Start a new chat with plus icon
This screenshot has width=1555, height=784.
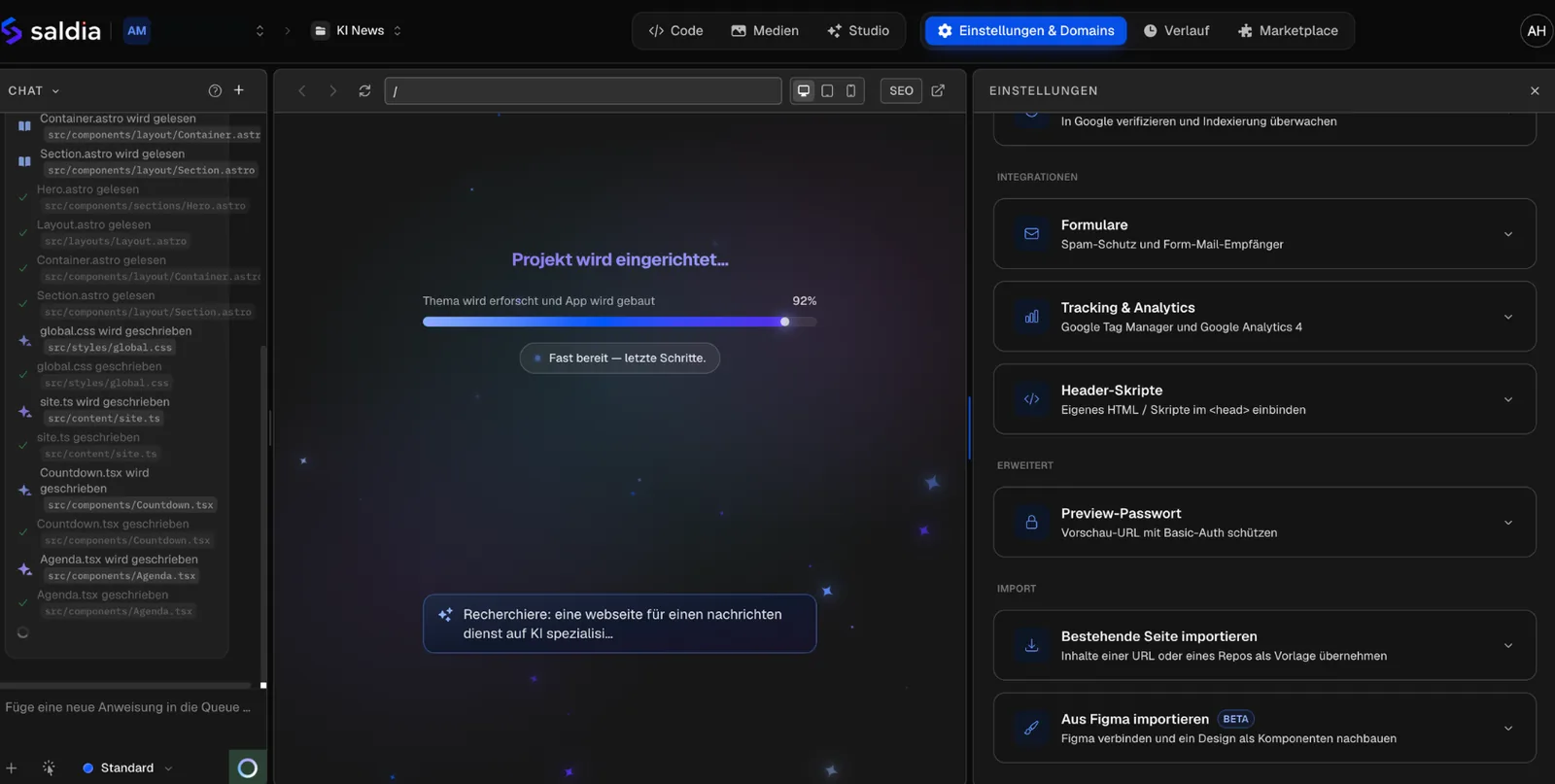point(239,90)
